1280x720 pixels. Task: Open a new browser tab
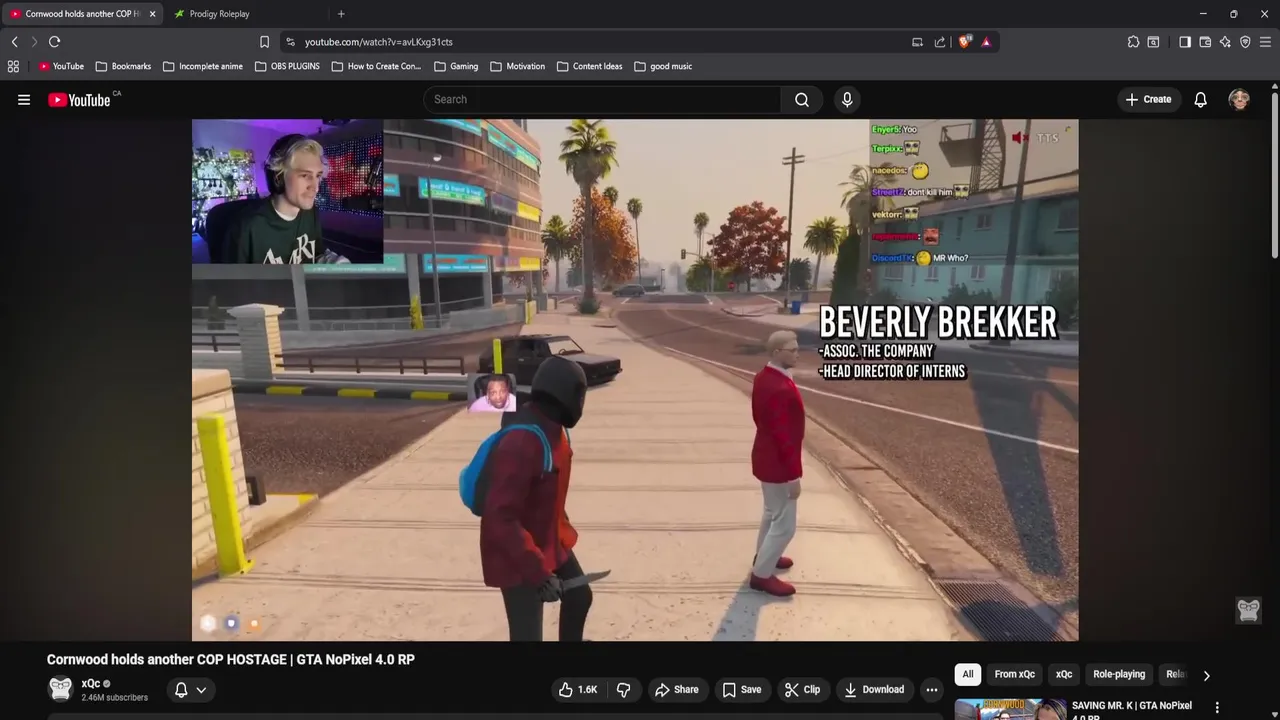point(341,14)
